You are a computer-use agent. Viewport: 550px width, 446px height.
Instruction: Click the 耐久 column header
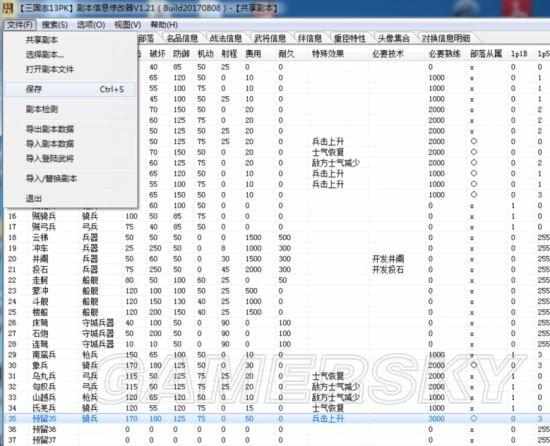[287, 54]
